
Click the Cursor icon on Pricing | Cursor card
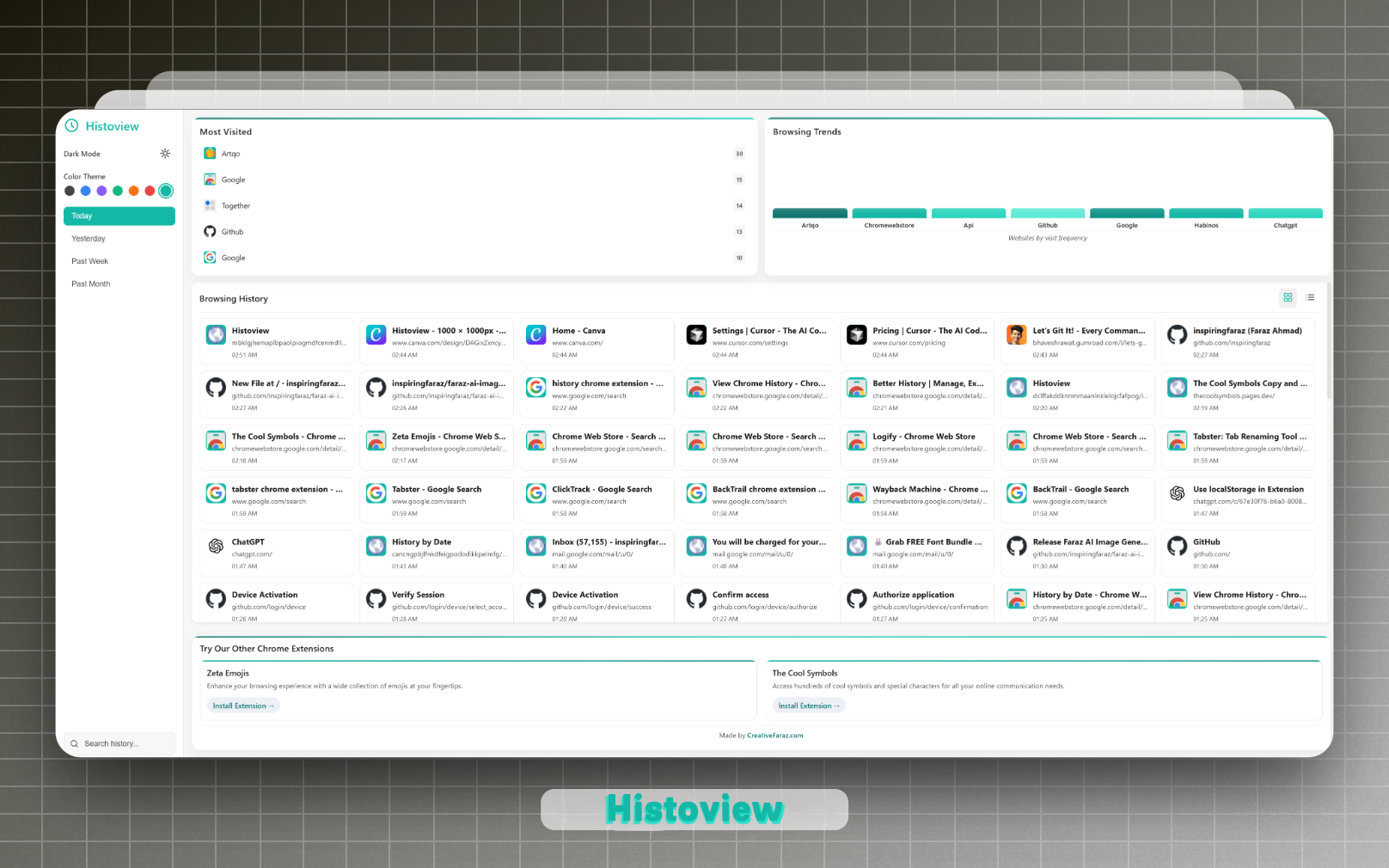tap(857, 335)
